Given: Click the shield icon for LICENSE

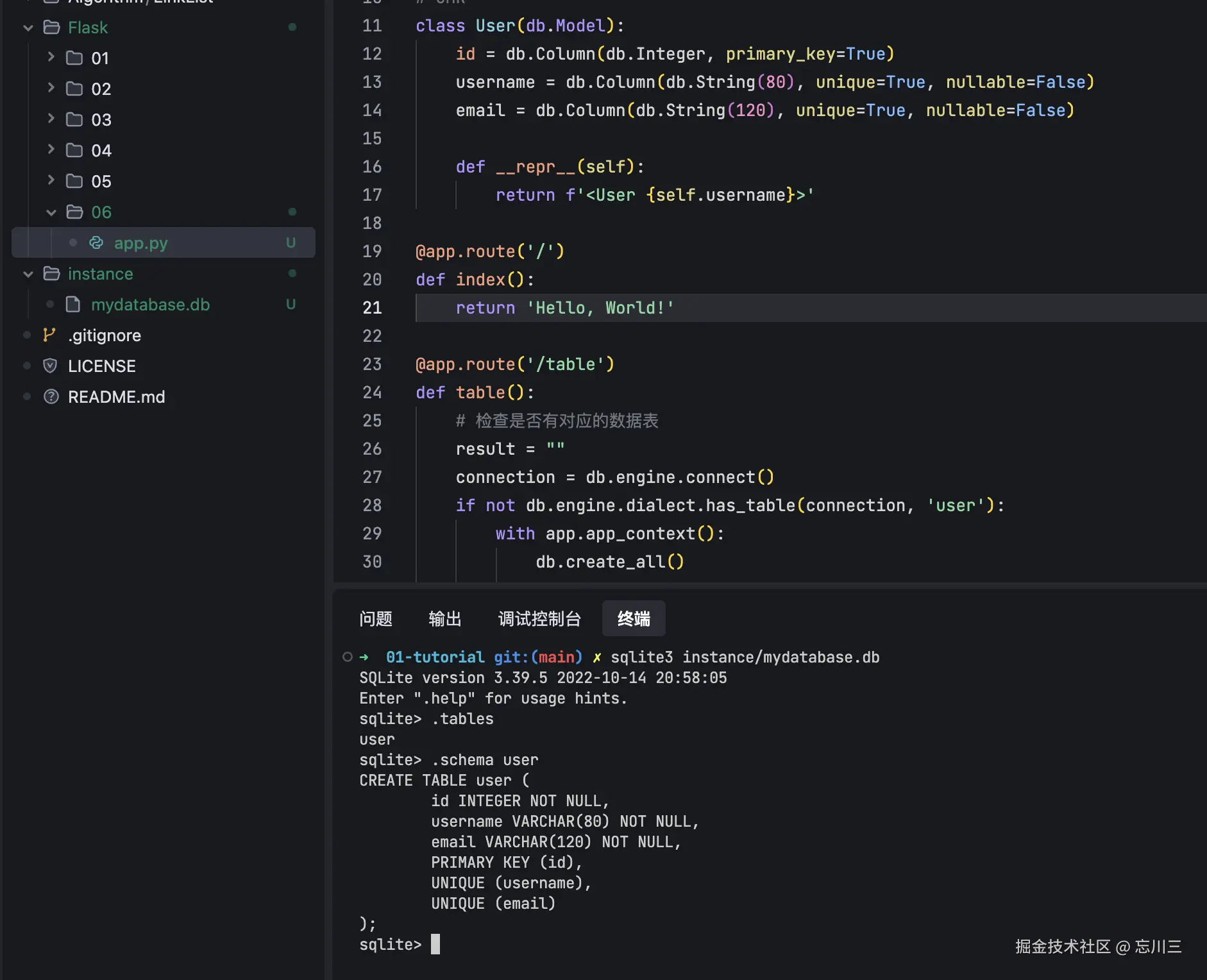Looking at the screenshot, I should pos(50,366).
